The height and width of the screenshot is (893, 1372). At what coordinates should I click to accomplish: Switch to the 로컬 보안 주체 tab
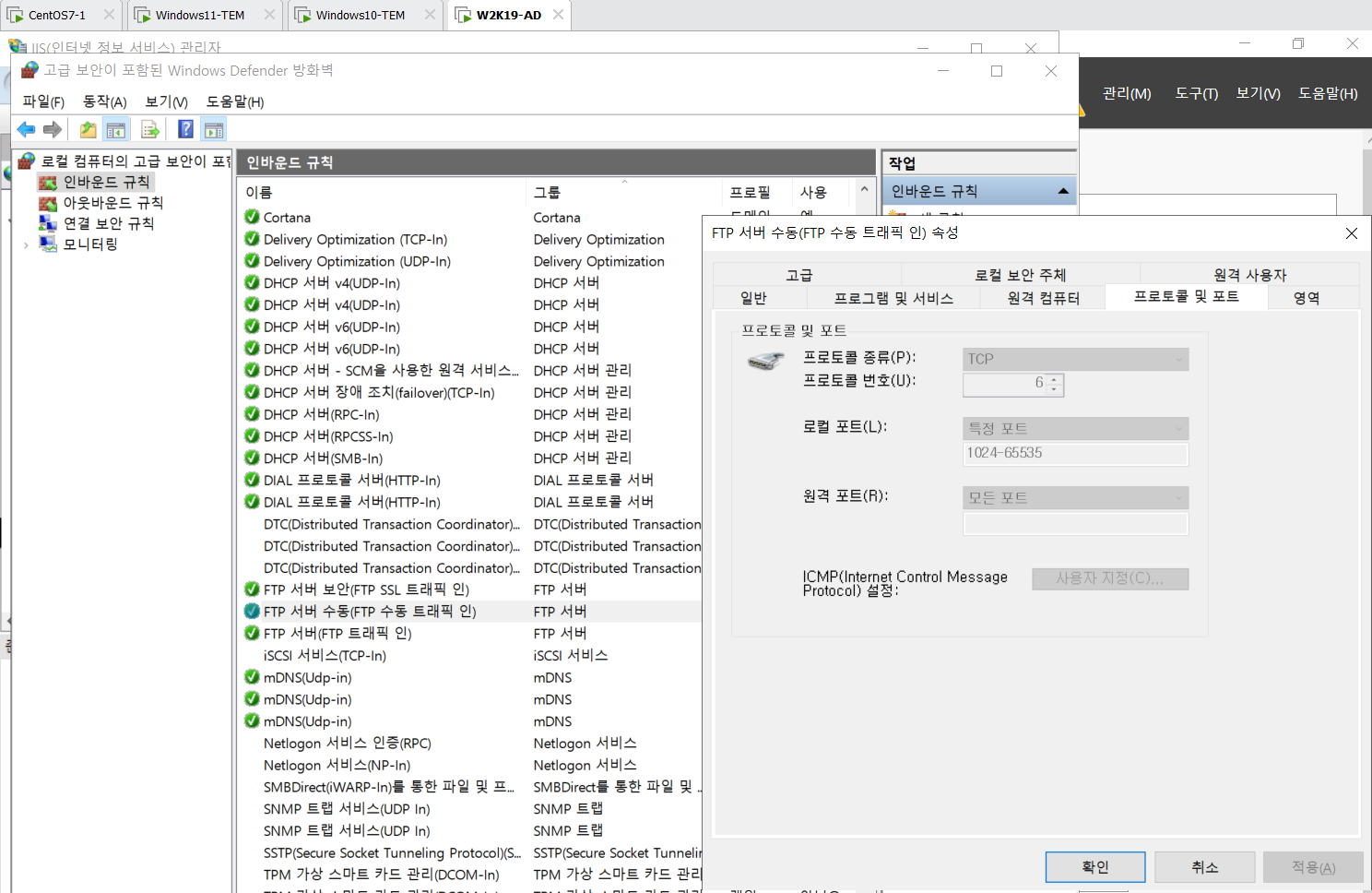pos(1020,275)
